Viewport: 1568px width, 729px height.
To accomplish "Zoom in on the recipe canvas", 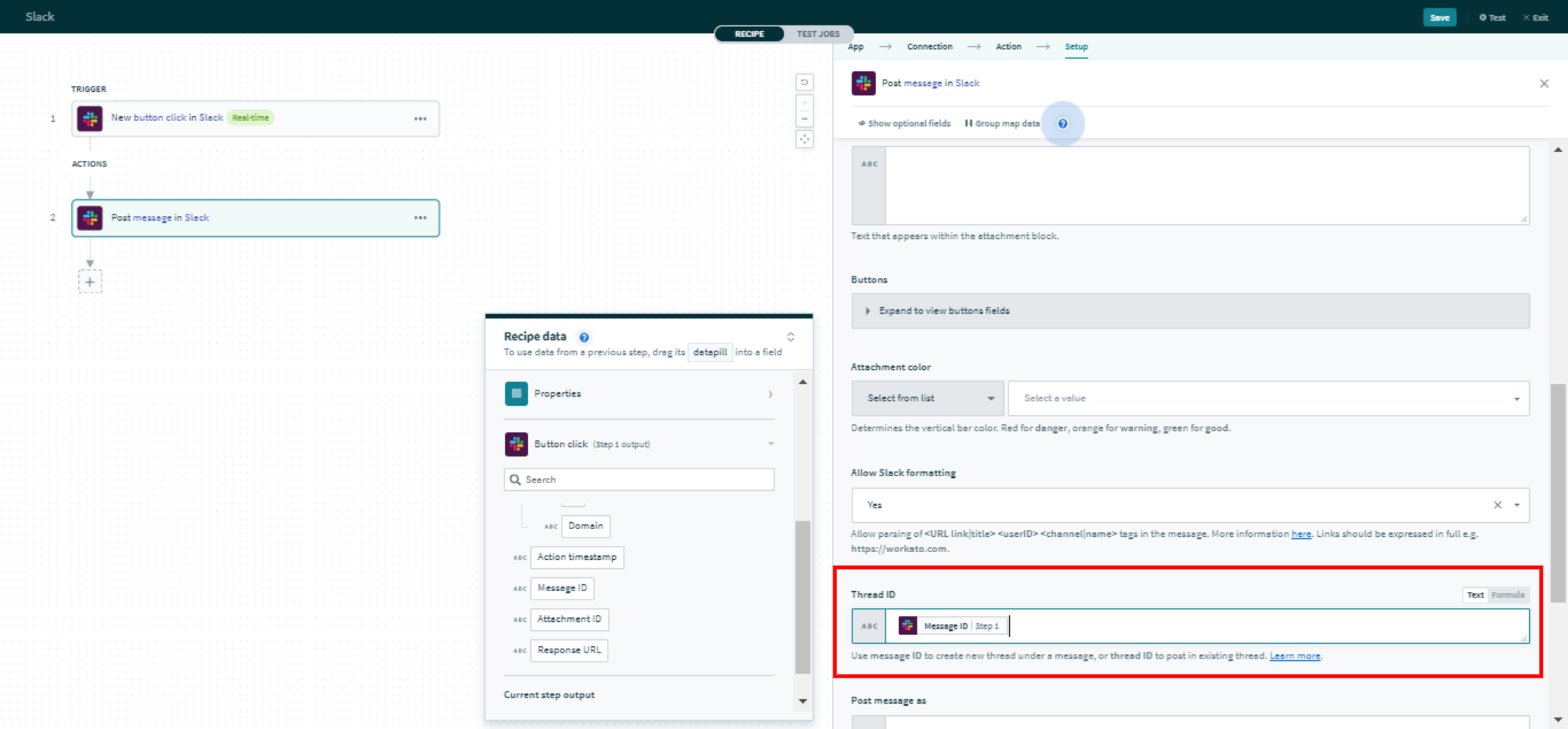I will (804, 102).
